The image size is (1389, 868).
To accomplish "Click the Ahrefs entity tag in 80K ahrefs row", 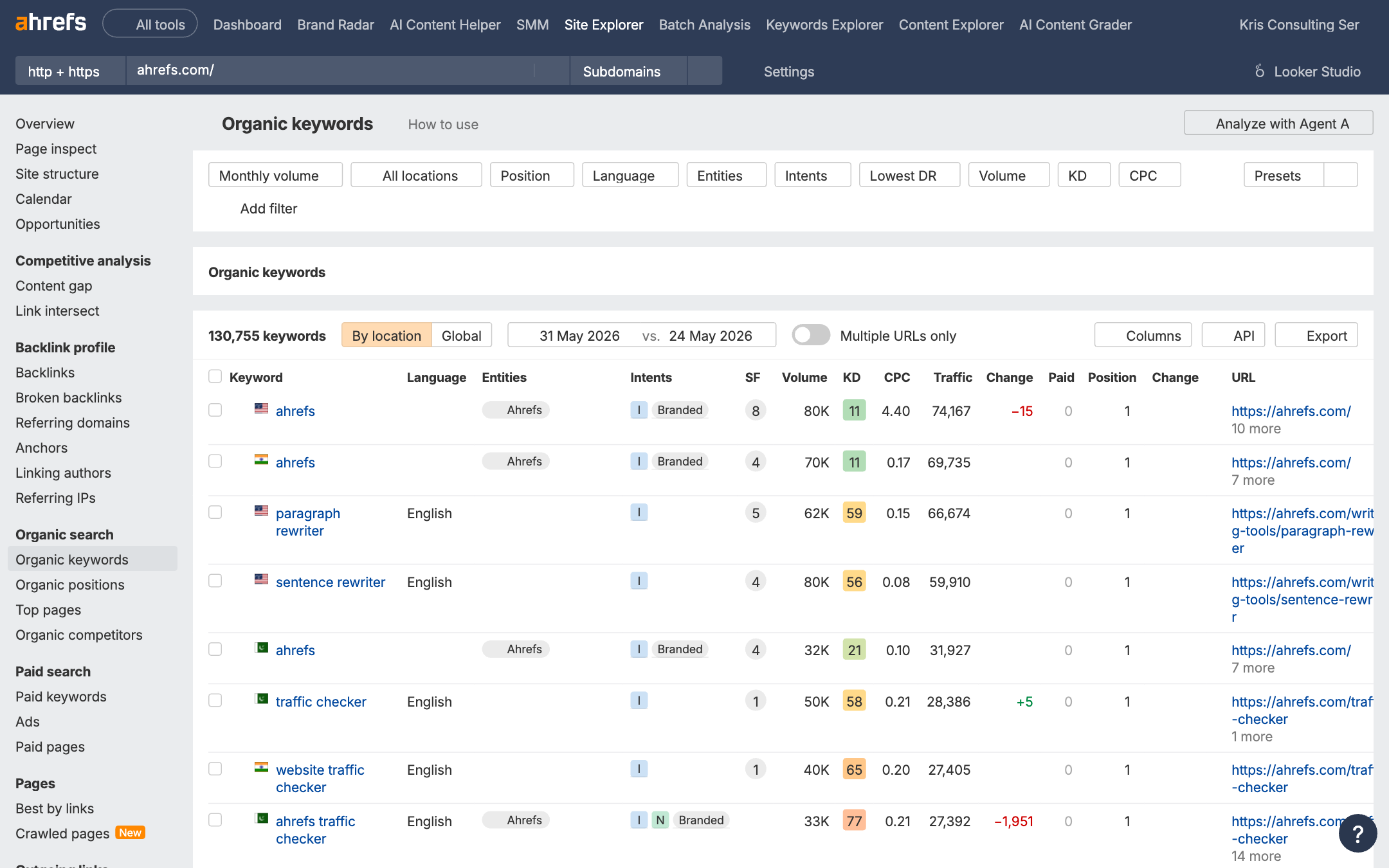I will click(x=516, y=410).
